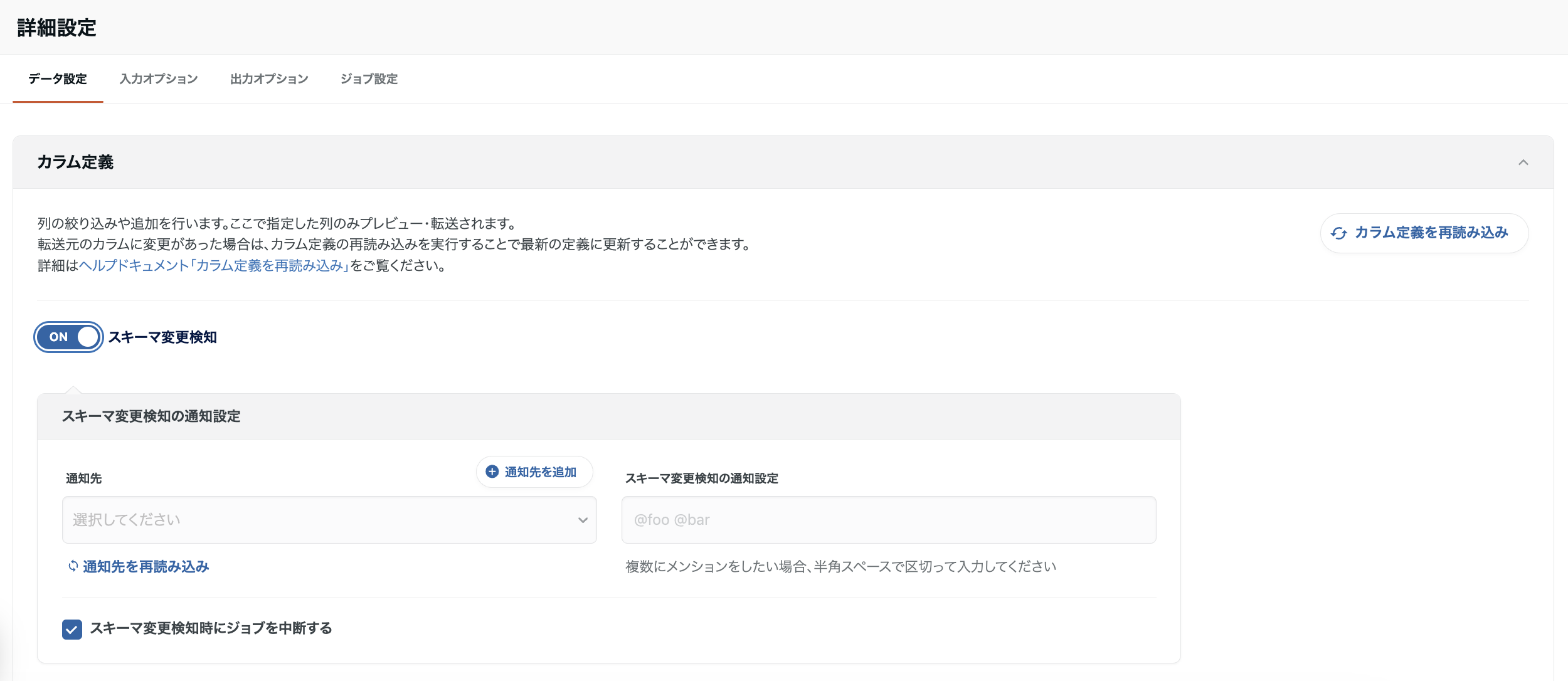
Task: Click the dropdown arrow in the 通知先 selector
Action: [582, 520]
